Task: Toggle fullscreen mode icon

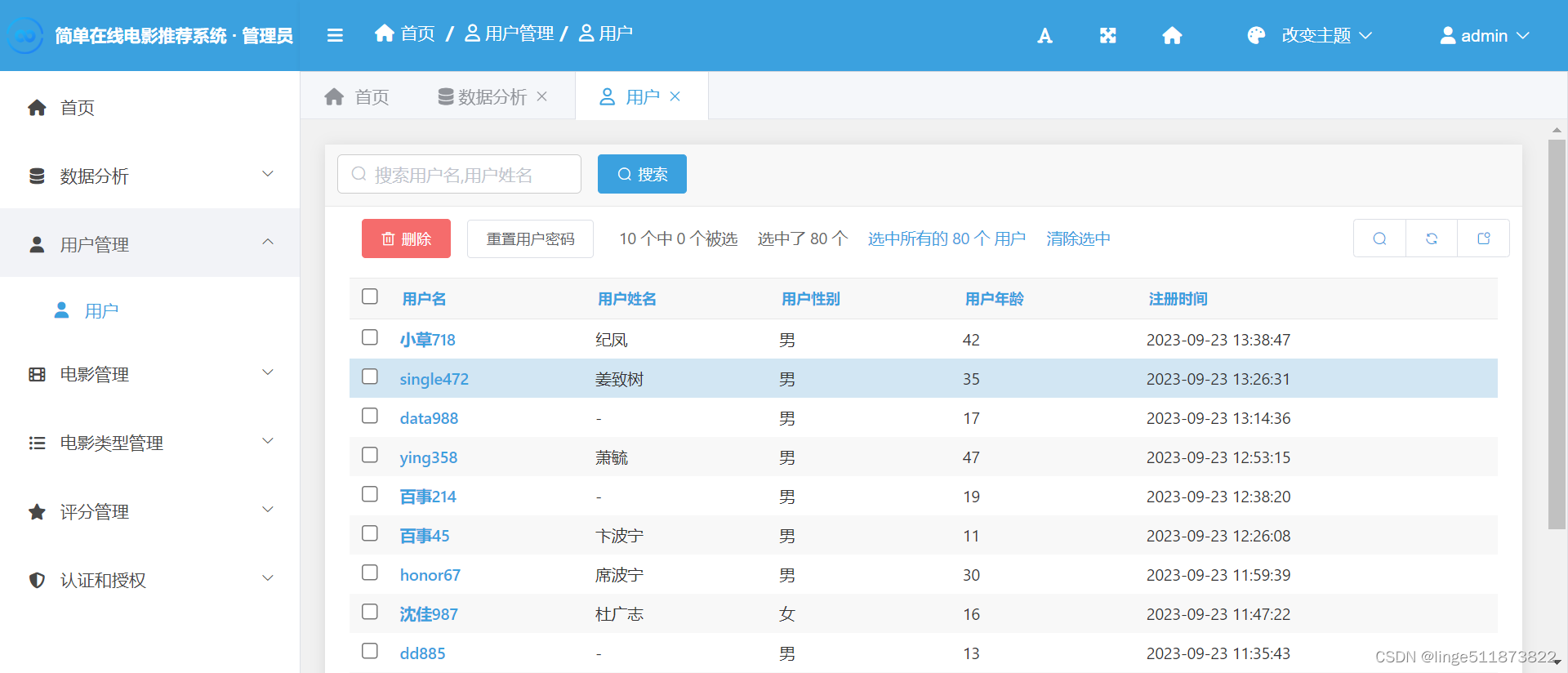Action: [x=1107, y=35]
